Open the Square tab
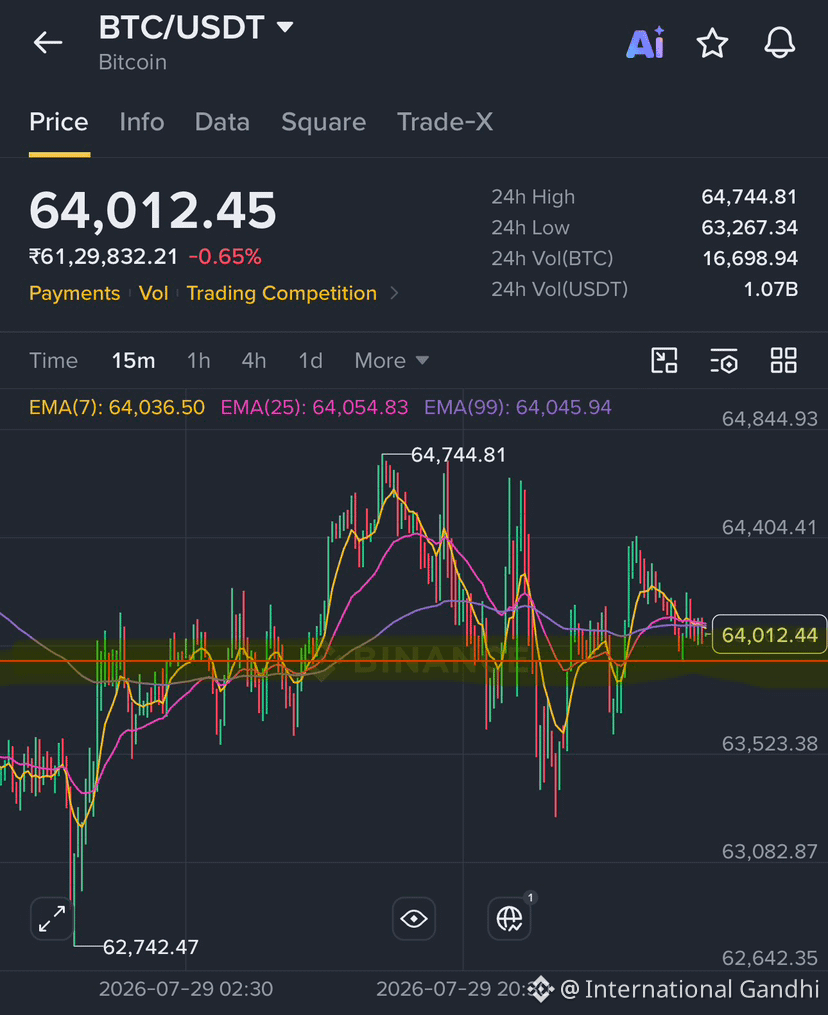Viewport: 828px width, 1015px height. (324, 122)
